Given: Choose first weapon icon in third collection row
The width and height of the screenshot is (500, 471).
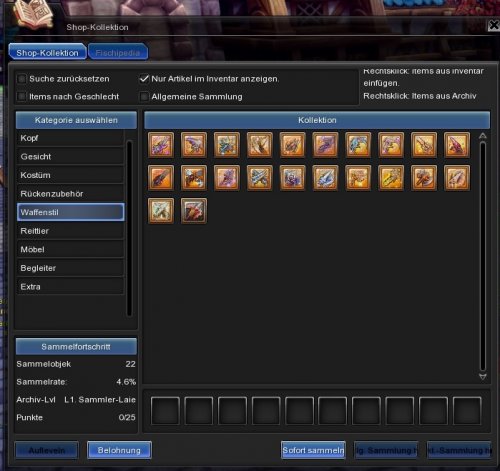Looking at the screenshot, I should [x=161, y=211].
